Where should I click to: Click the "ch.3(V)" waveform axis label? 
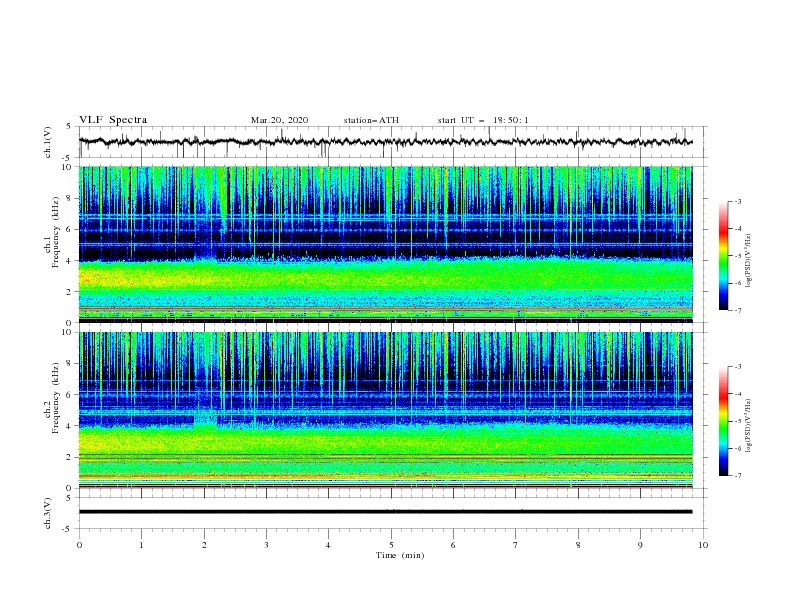[x=48, y=513]
